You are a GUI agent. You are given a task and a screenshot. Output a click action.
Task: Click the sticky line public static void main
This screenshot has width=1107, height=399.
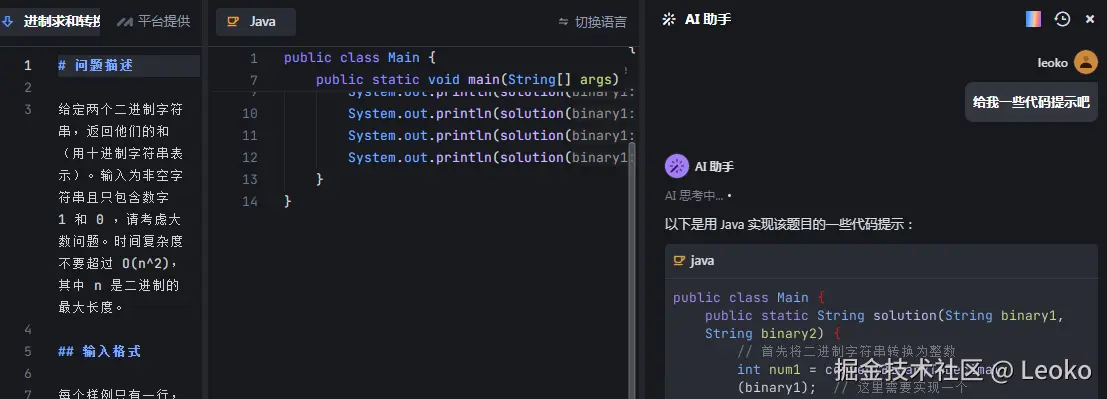pyautogui.click(x=467, y=80)
